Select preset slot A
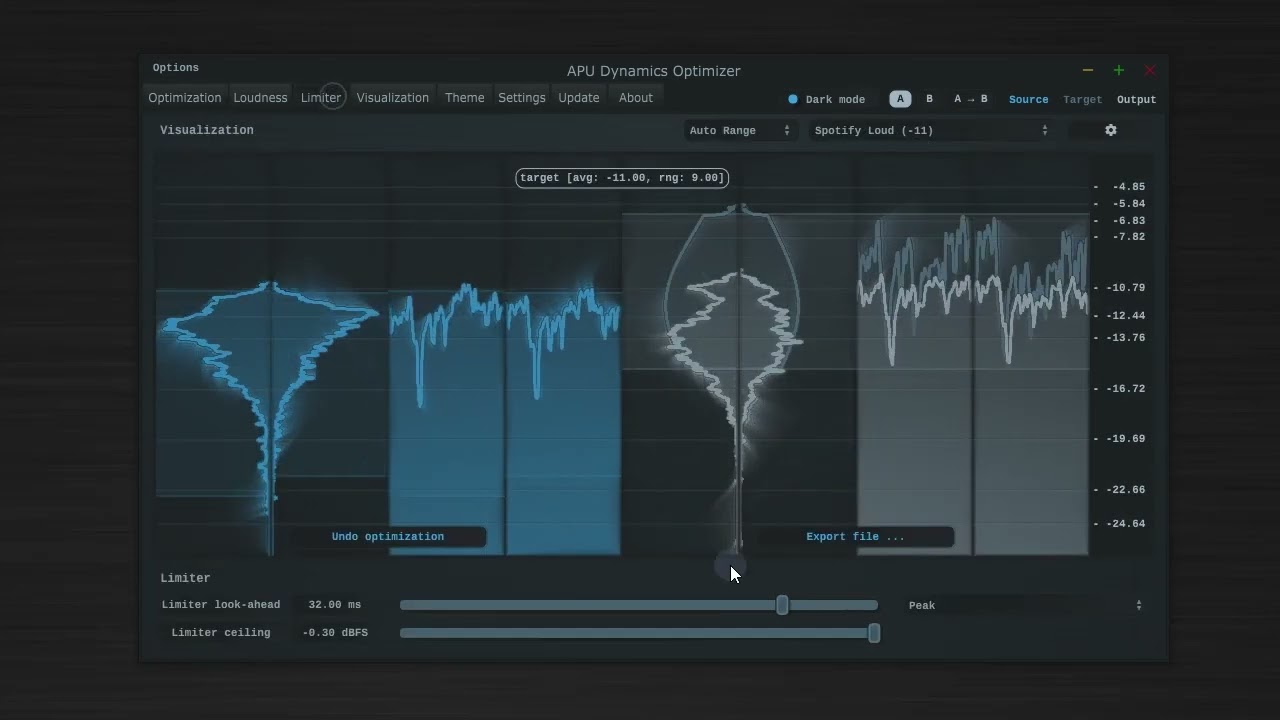 click(900, 99)
